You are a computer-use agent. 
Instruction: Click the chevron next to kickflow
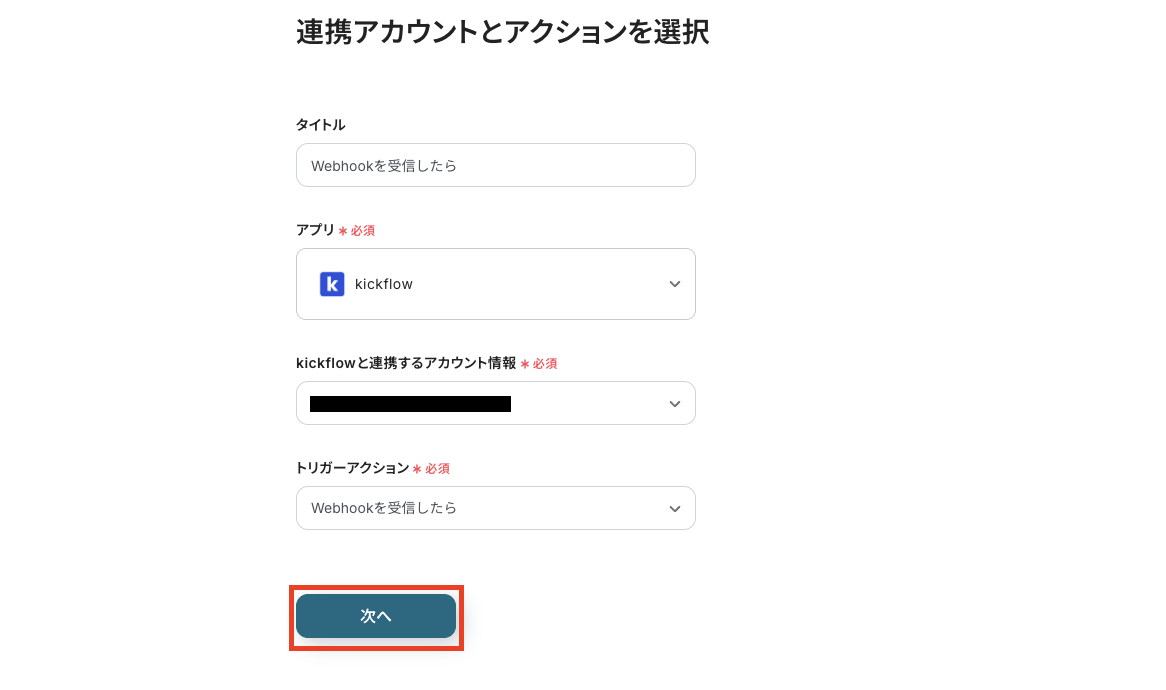(675, 284)
